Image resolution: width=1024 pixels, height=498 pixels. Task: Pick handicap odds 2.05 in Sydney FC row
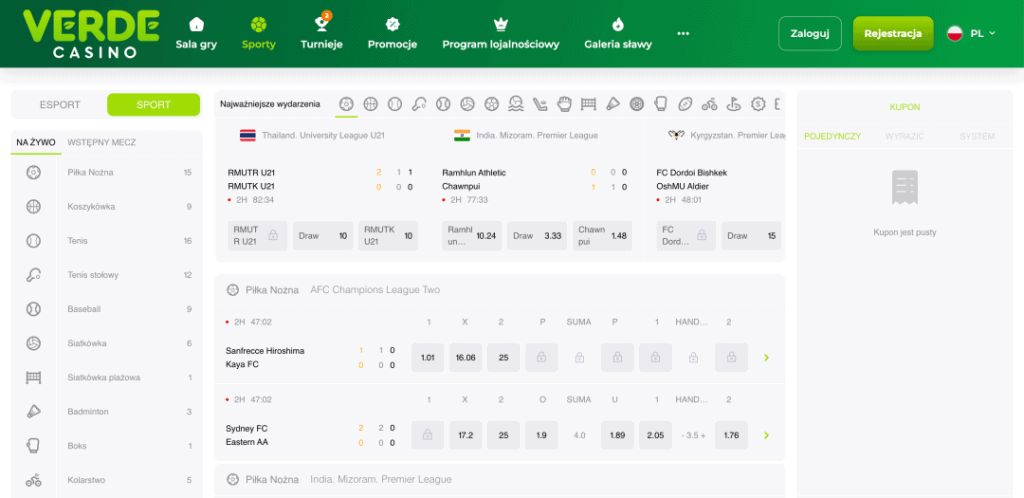pyautogui.click(x=655, y=435)
